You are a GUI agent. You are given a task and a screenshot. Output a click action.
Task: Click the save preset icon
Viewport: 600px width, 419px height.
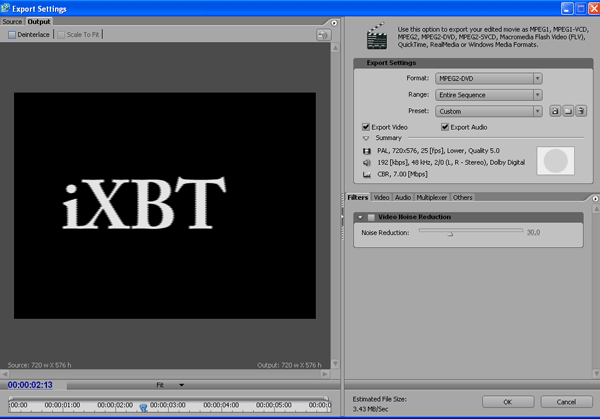click(x=553, y=112)
